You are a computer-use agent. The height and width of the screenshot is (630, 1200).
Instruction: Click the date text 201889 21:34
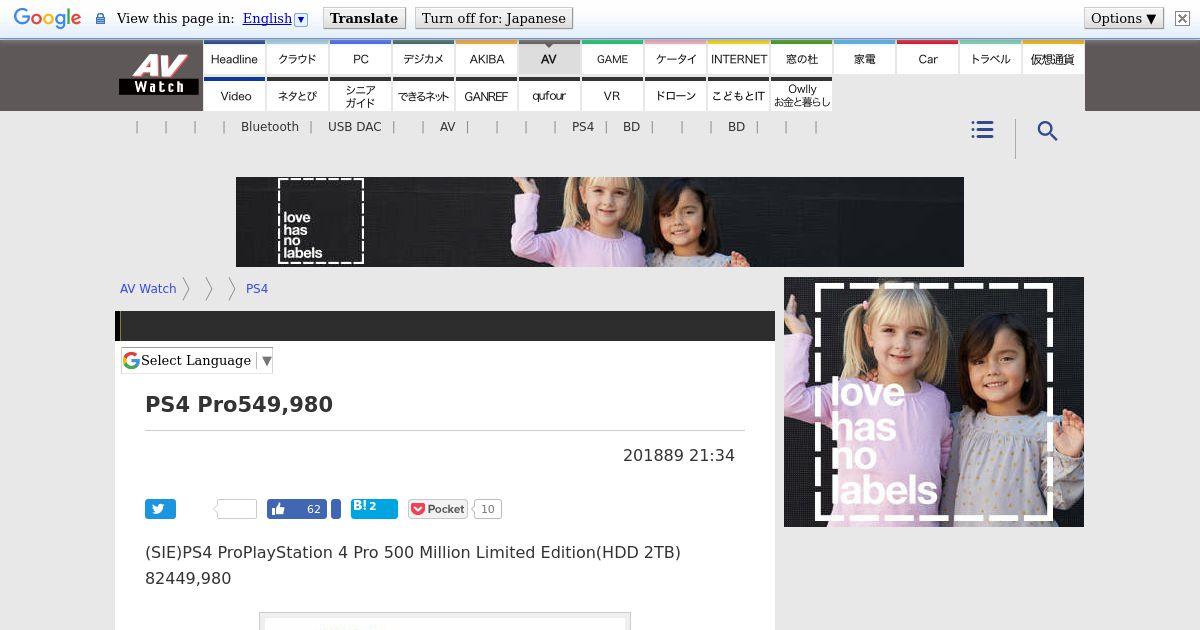tap(679, 455)
